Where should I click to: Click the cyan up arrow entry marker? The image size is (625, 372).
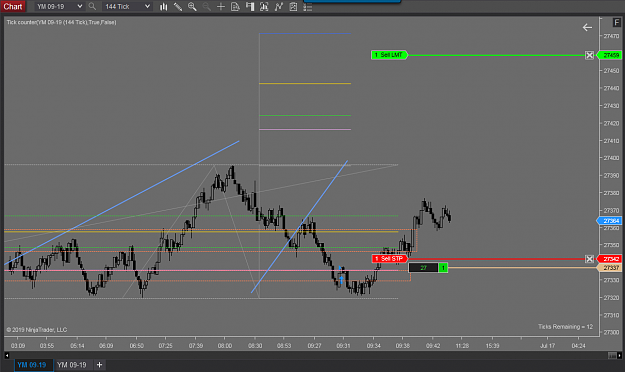coord(341,279)
